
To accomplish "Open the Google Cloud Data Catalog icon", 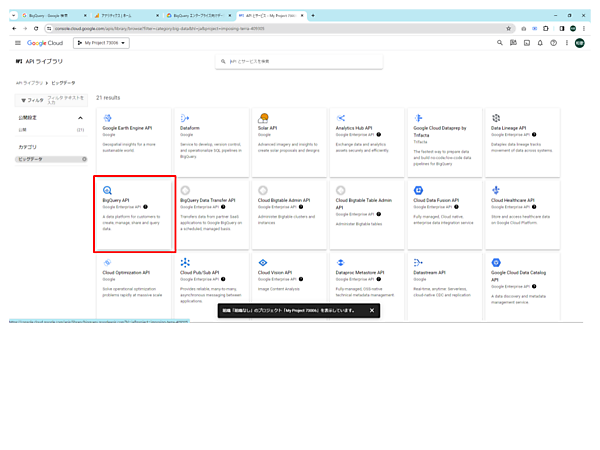I will click(496, 262).
